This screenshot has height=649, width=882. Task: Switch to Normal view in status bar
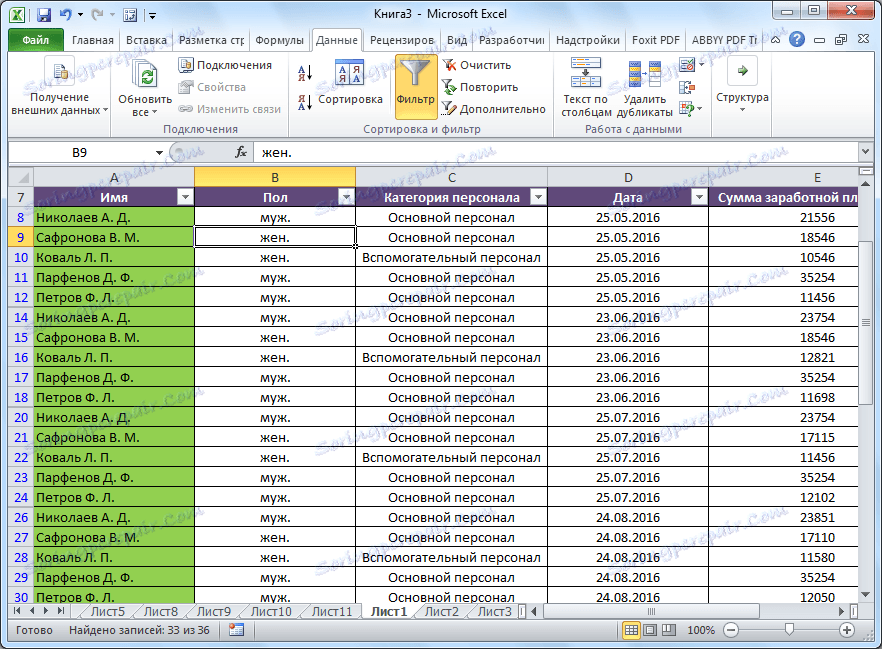tap(631, 630)
